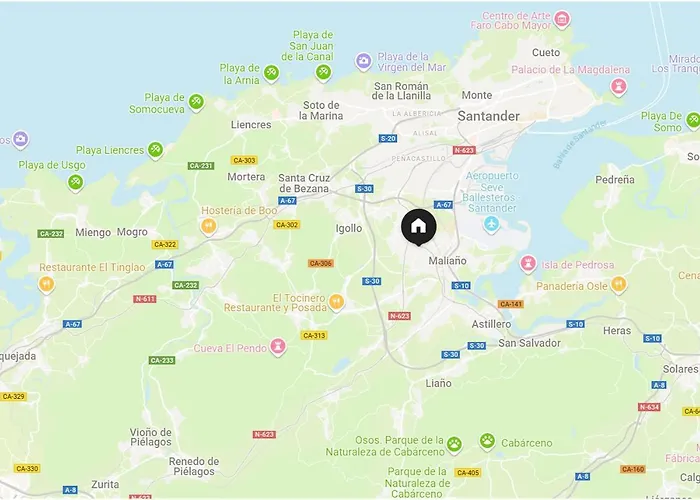Select the Cabárceno paw print marker
This screenshot has width=700, height=500.
pos(488,442)
